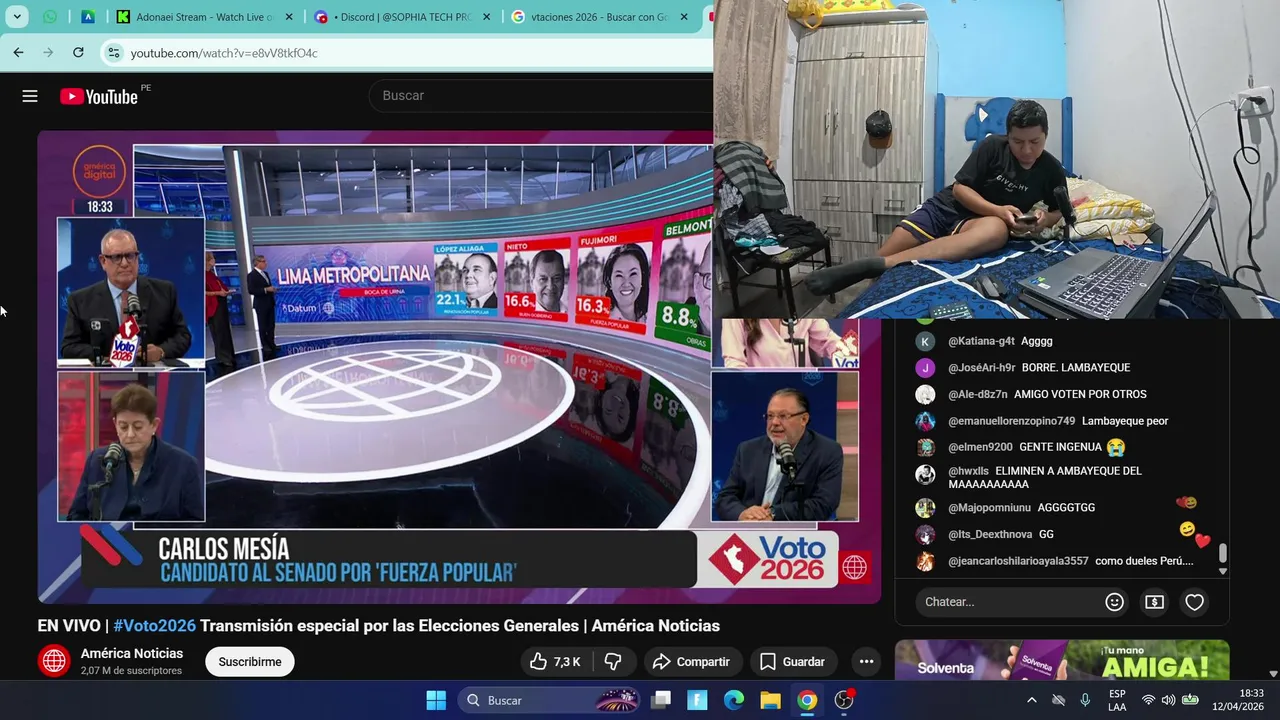Open Microsoft Edge from taskbar
This screenshot has width=1280, height=720.
734,700
